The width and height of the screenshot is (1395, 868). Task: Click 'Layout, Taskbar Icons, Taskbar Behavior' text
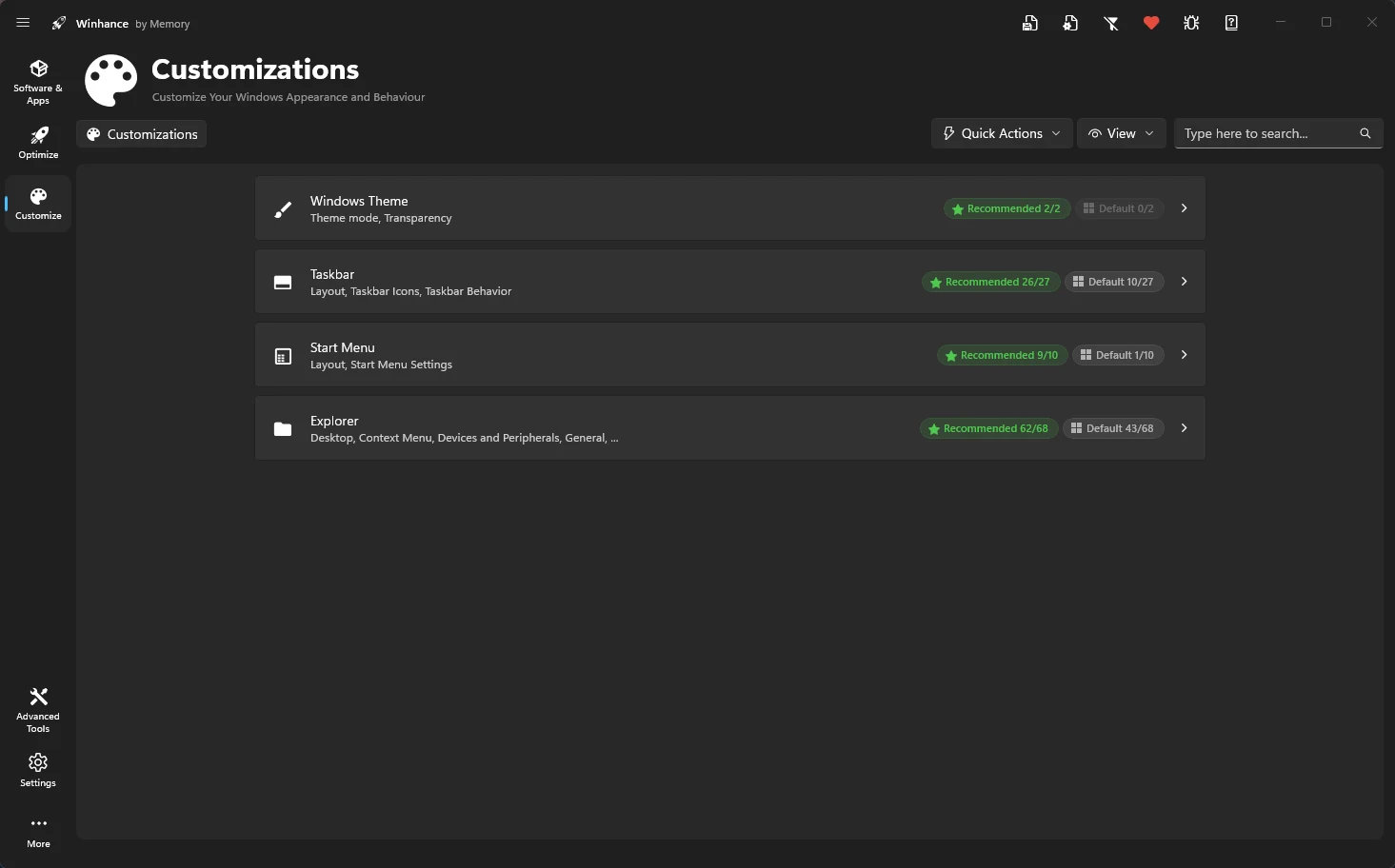coord(410,291)
